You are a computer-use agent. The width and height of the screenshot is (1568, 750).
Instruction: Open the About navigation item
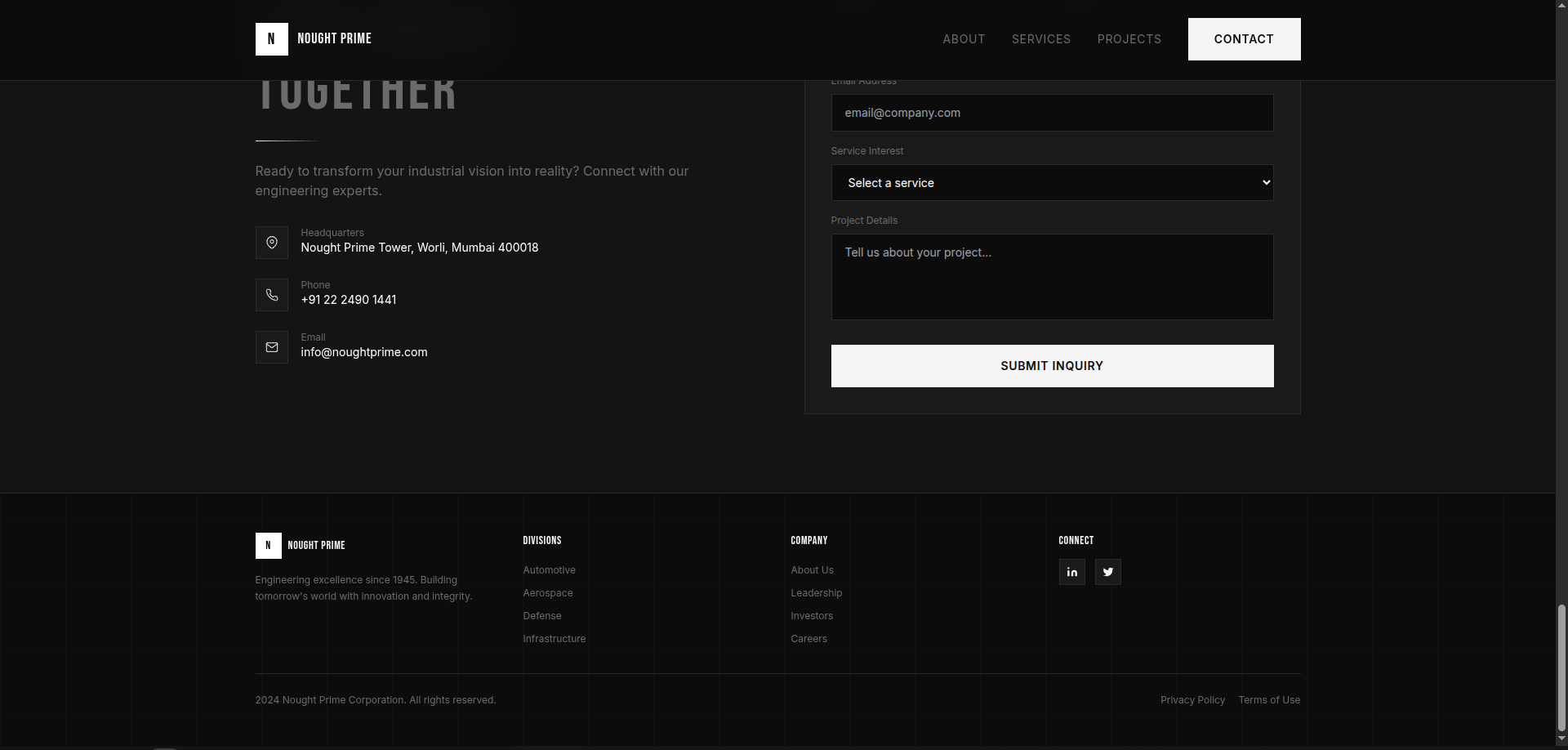[x=964, y=39]
